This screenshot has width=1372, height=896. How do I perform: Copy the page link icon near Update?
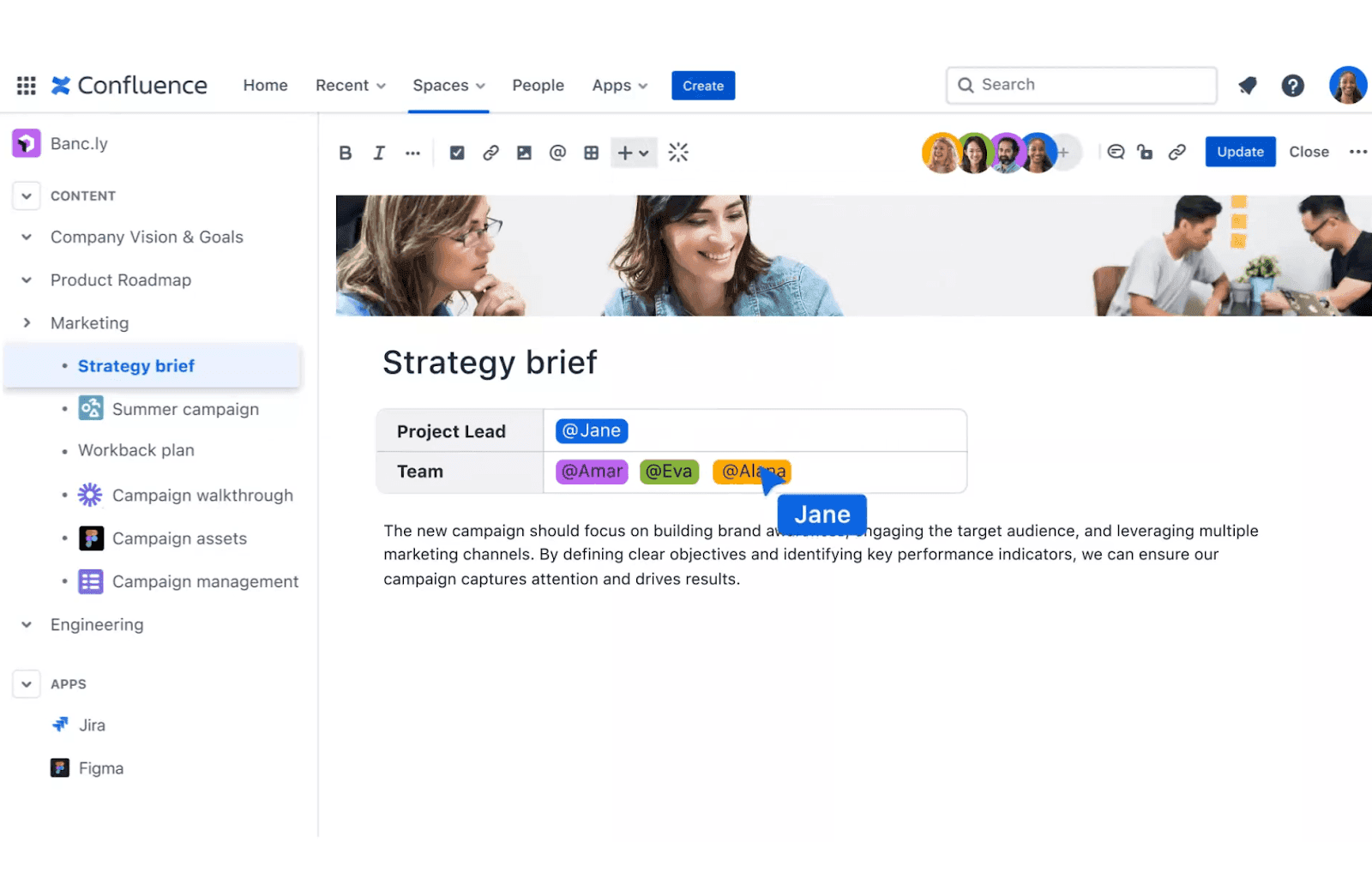(1177, 152)
